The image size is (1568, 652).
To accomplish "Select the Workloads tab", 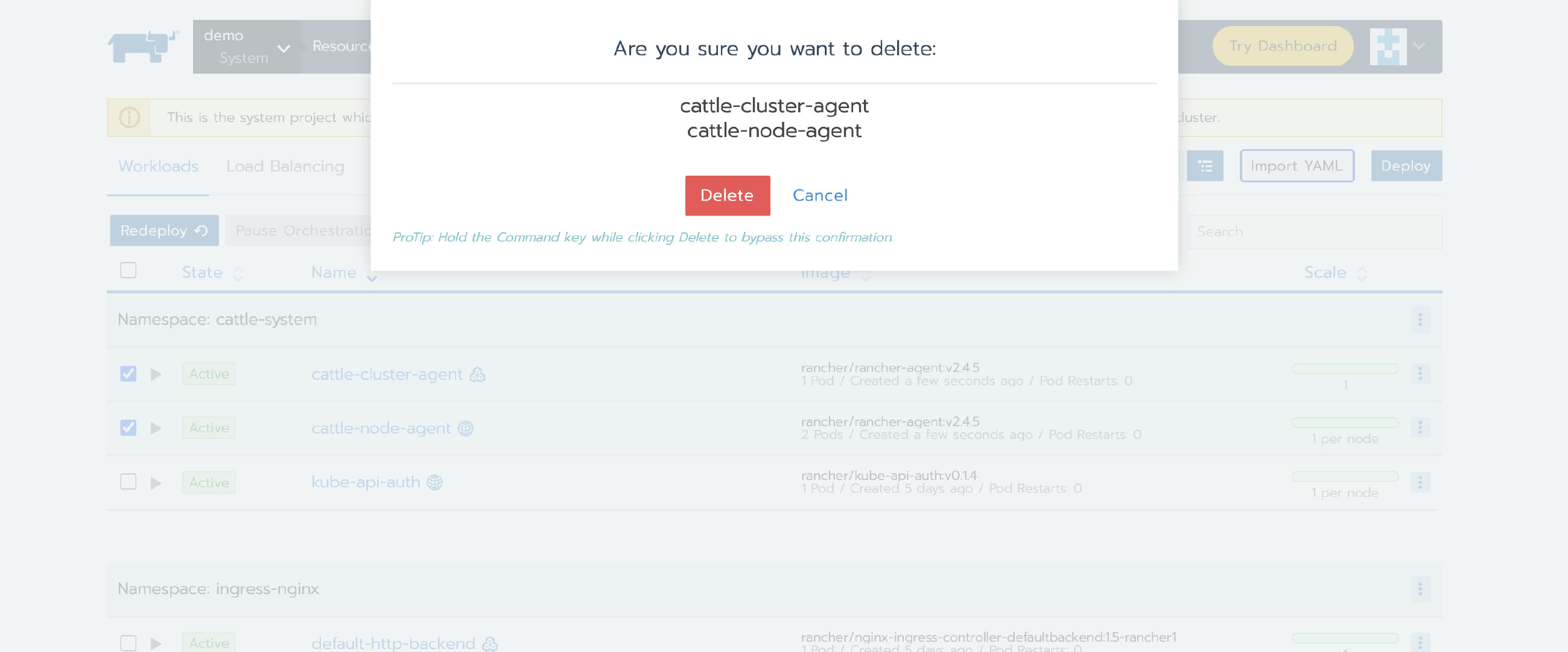I will click(158, 166).
